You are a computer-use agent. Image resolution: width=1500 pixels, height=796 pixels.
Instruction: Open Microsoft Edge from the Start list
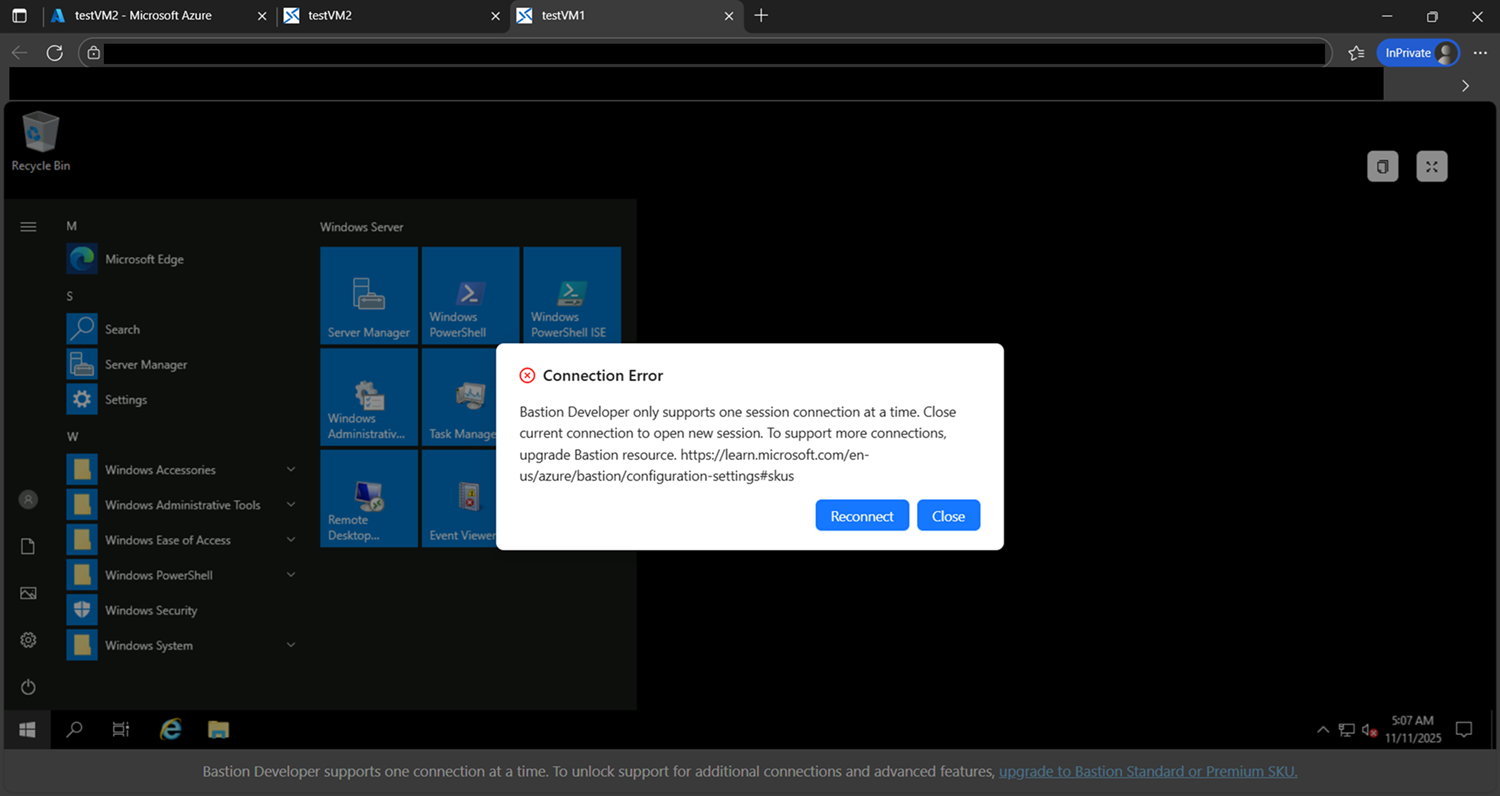point(144,259)
